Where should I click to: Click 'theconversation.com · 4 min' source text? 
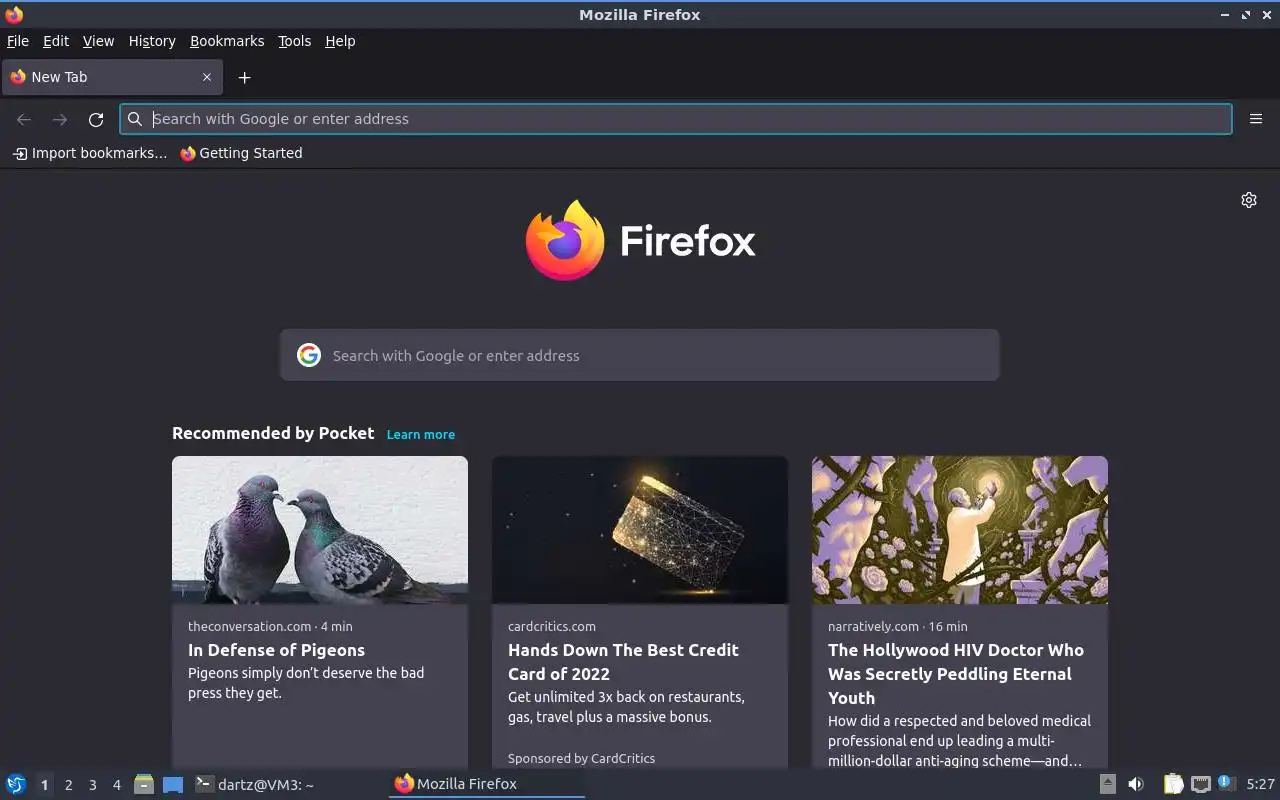(270, 626)
